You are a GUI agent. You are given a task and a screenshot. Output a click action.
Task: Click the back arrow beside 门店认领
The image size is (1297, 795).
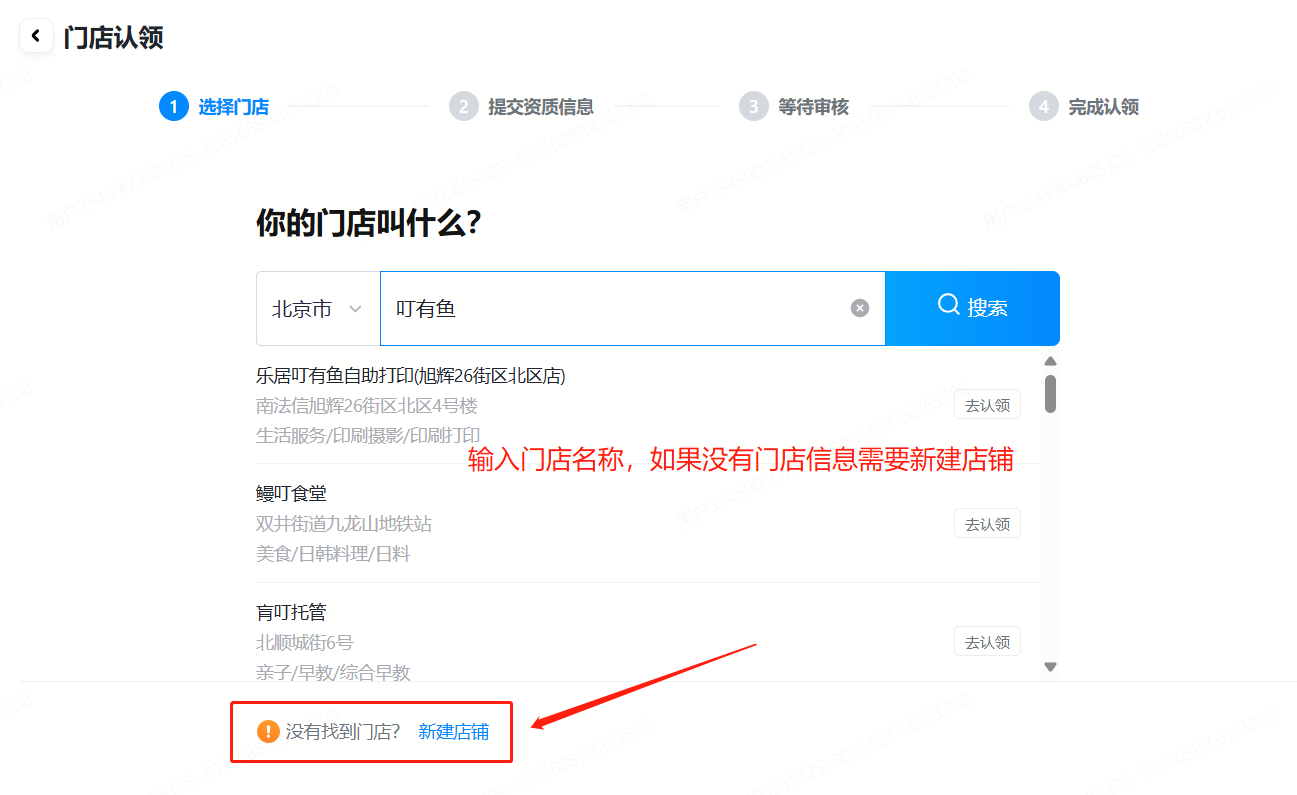36,37
